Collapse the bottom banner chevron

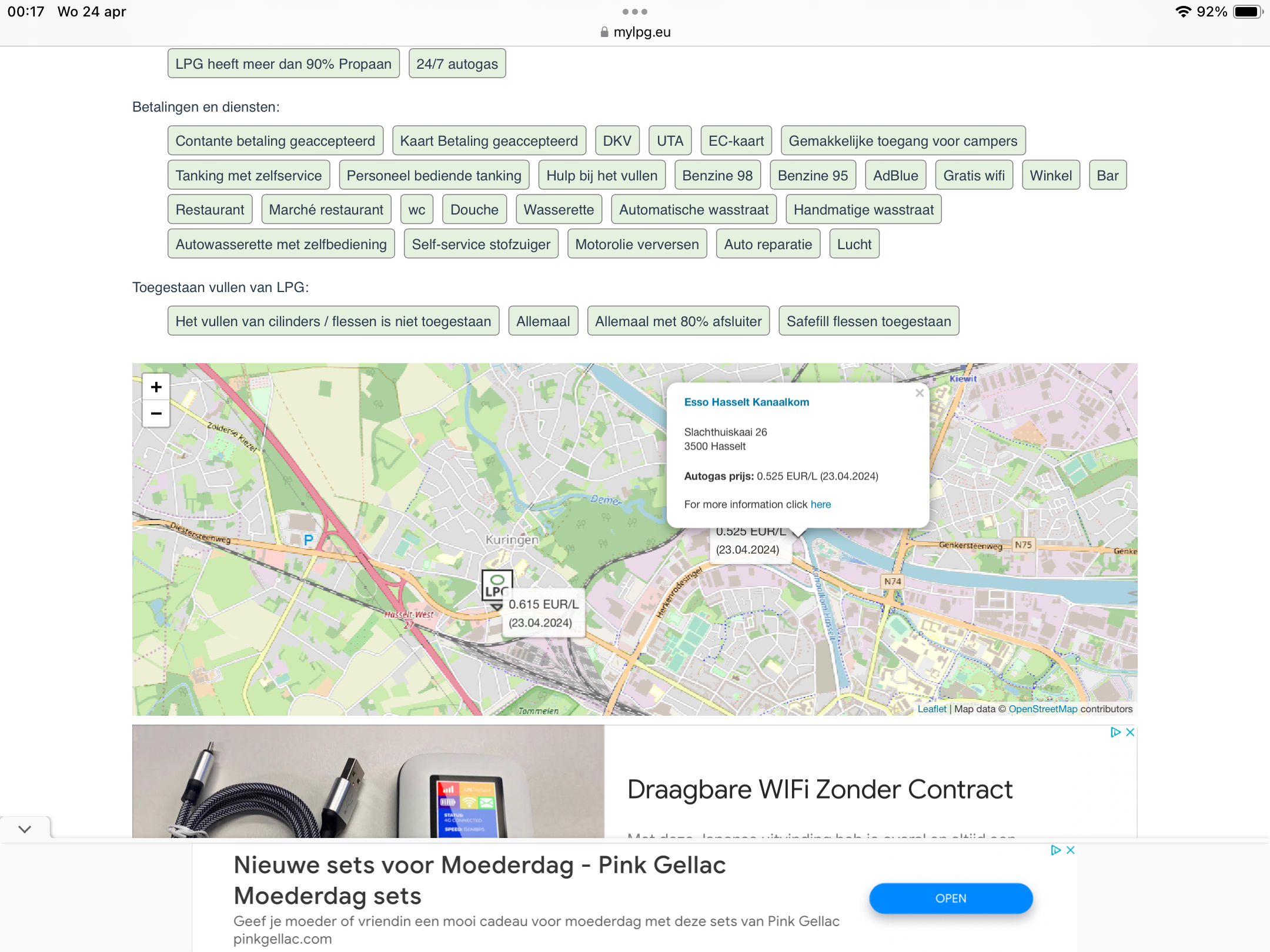[25, 829]
